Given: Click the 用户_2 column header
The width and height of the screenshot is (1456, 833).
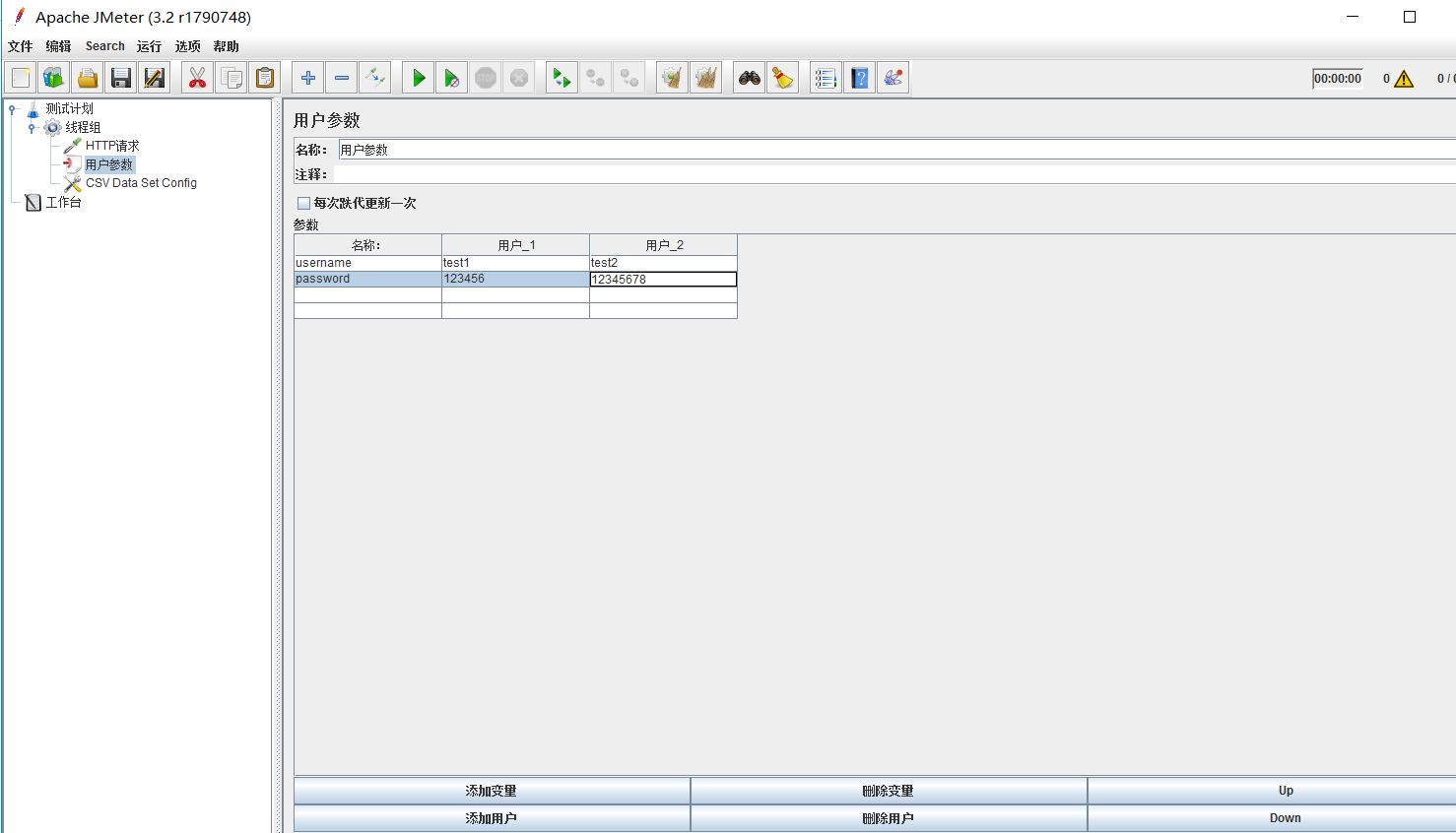Looking at the screenshot, I should tap(663, 245).
